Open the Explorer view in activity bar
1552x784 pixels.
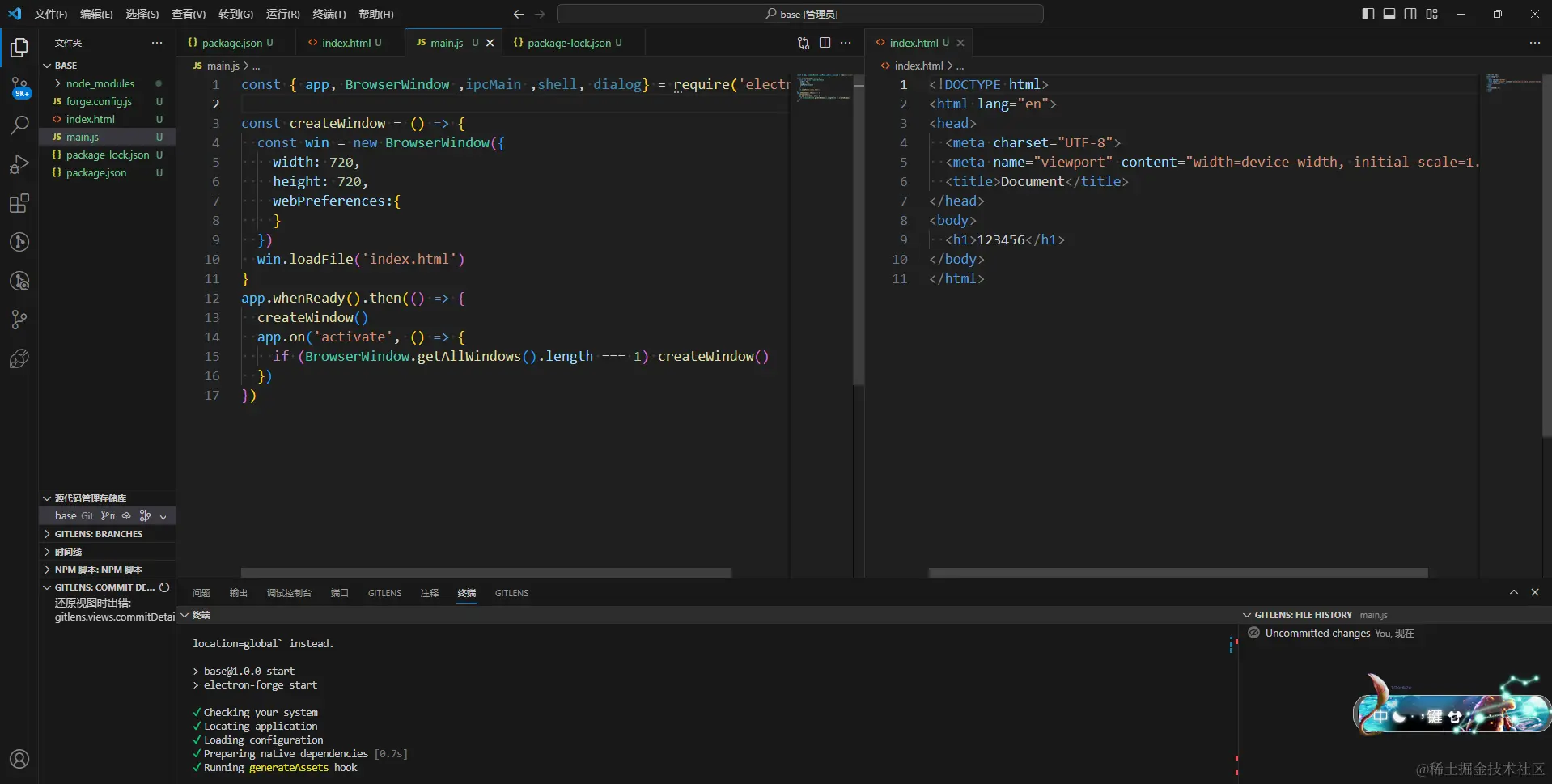[x=19, y=49]
